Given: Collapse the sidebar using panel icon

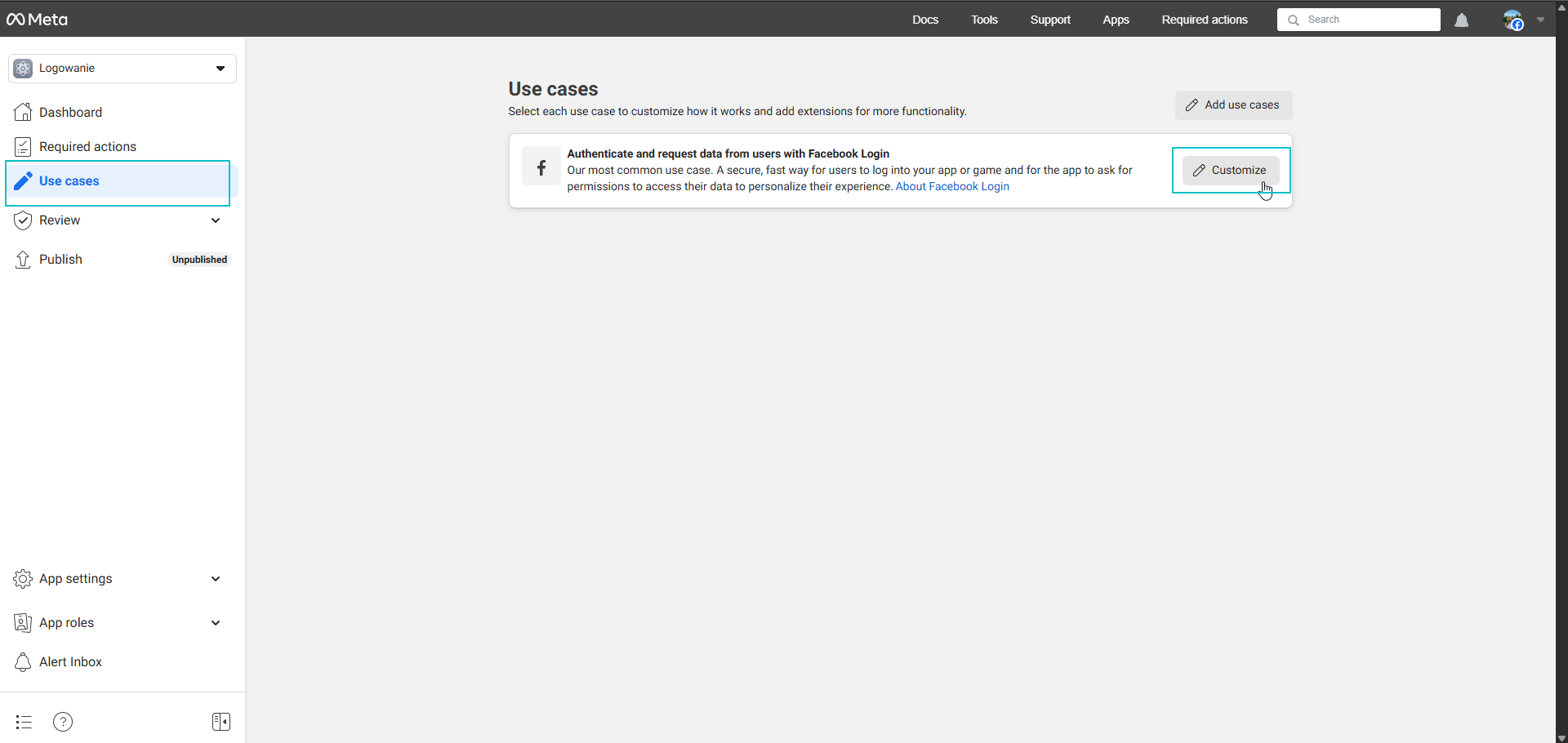Looking at the screenshot, I should pyautogui.click(x=221, y=722).
